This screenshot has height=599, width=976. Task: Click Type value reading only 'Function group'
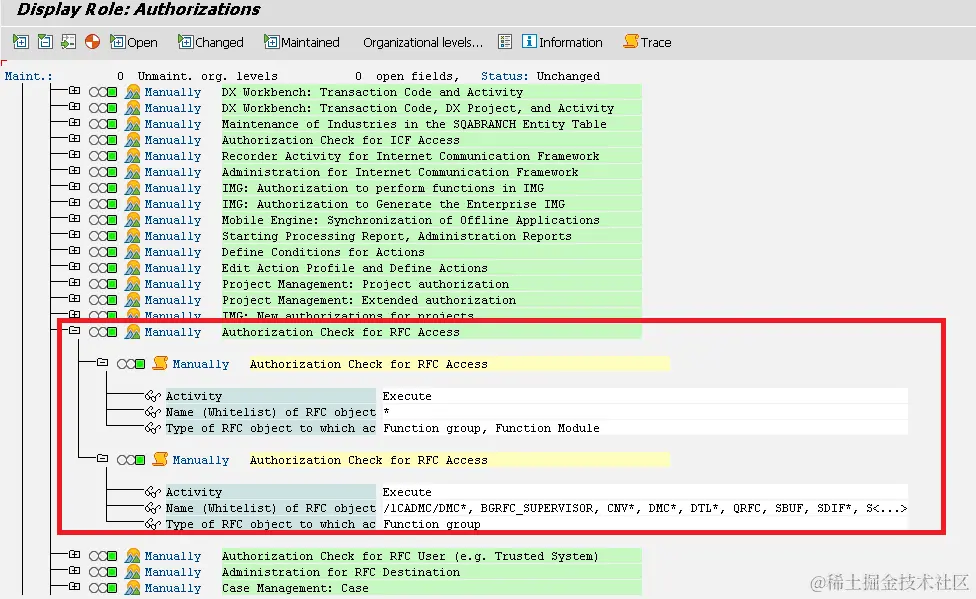click(x=431, y=524)
